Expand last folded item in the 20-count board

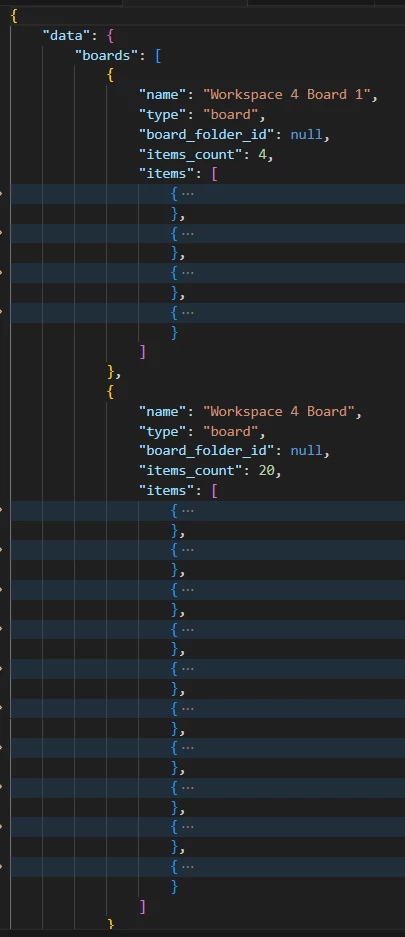187,866
